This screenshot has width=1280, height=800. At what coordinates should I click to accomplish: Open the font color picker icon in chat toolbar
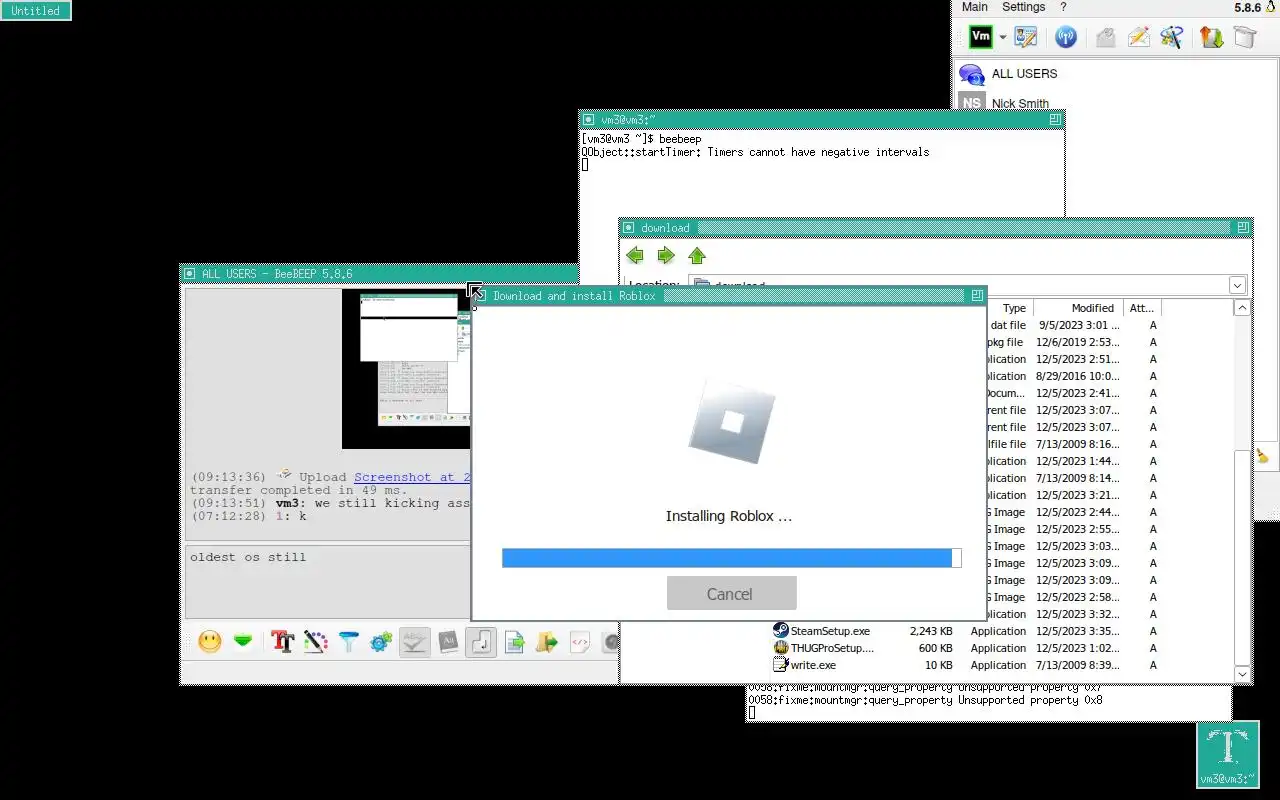[316, 642]
